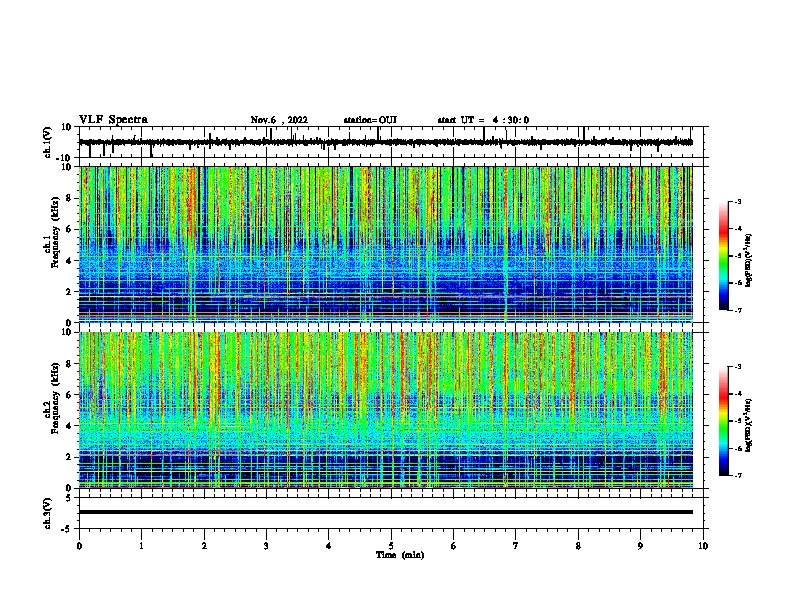Click inside the ch.1 spectrogram panel
The width and height of the screenshot is (792, 612).
(385, 244)
